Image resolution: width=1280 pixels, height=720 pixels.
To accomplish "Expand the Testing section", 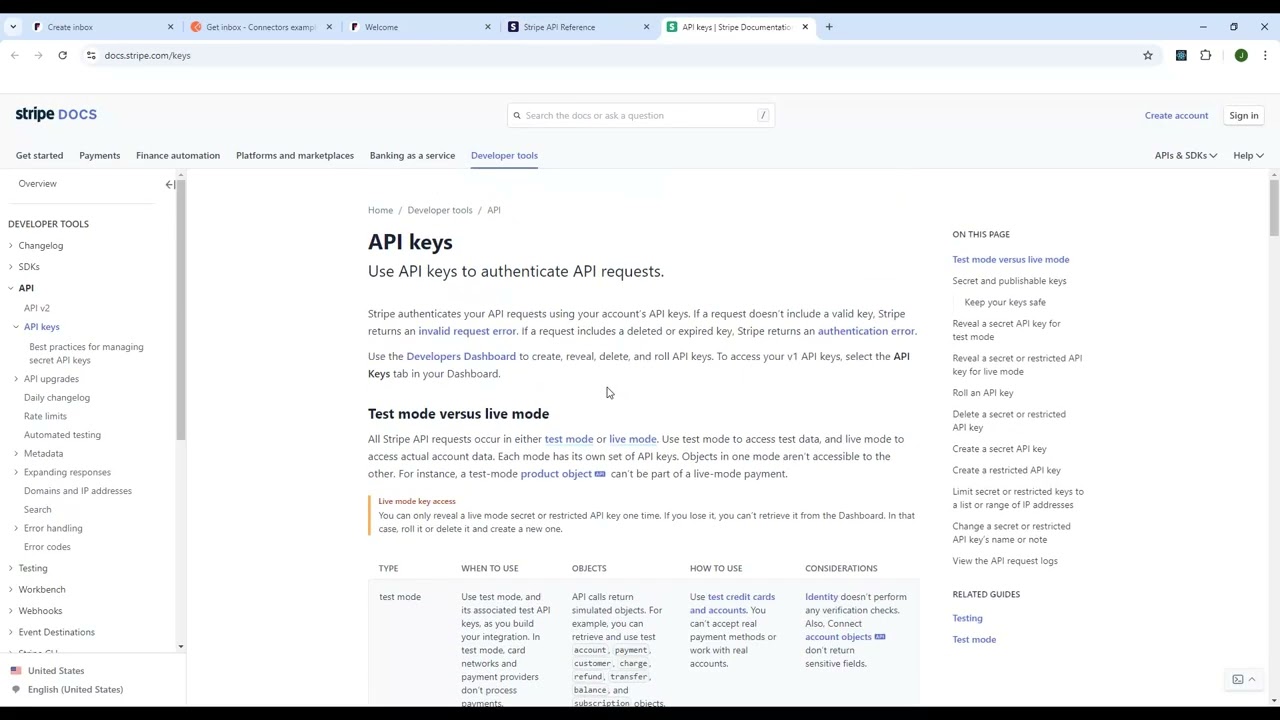I will (x=11, y=568).
